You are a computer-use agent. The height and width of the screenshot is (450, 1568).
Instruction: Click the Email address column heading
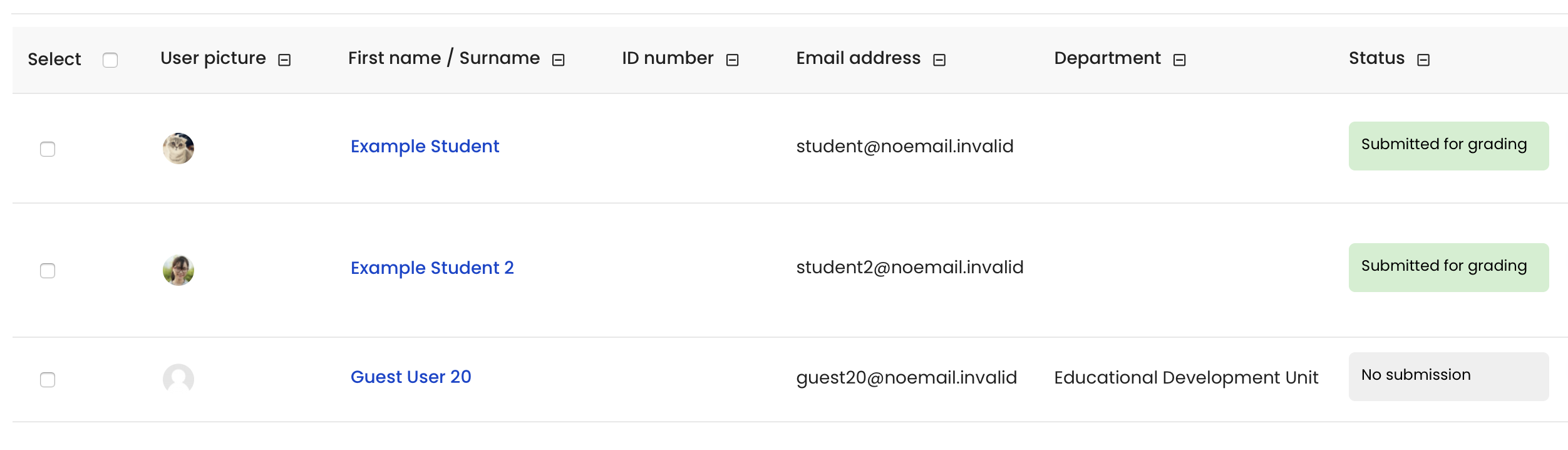click(x=859, y=58)
